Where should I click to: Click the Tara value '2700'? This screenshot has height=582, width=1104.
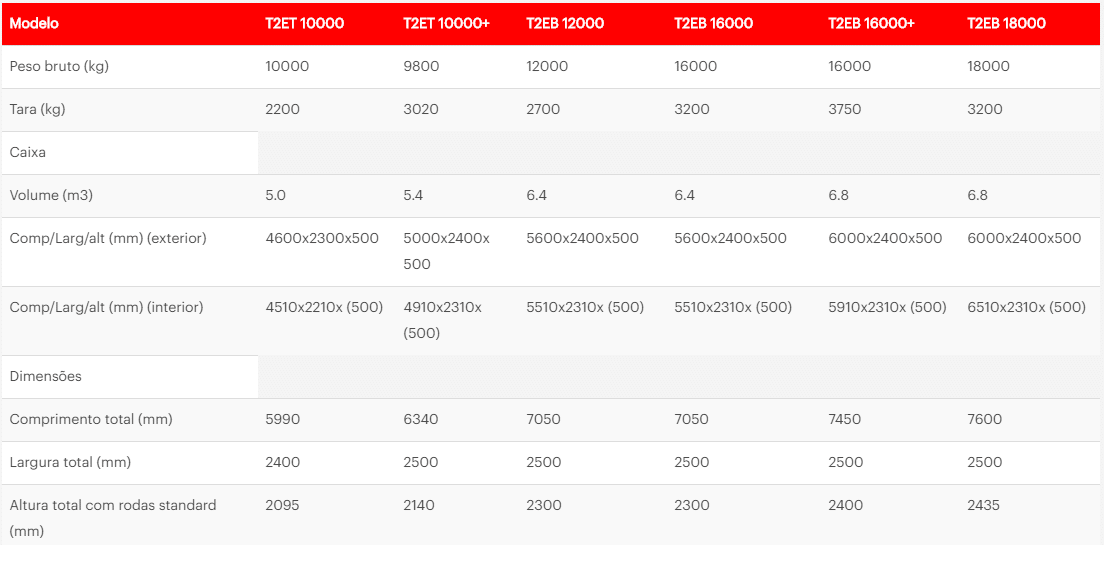(x=543, y=109)
